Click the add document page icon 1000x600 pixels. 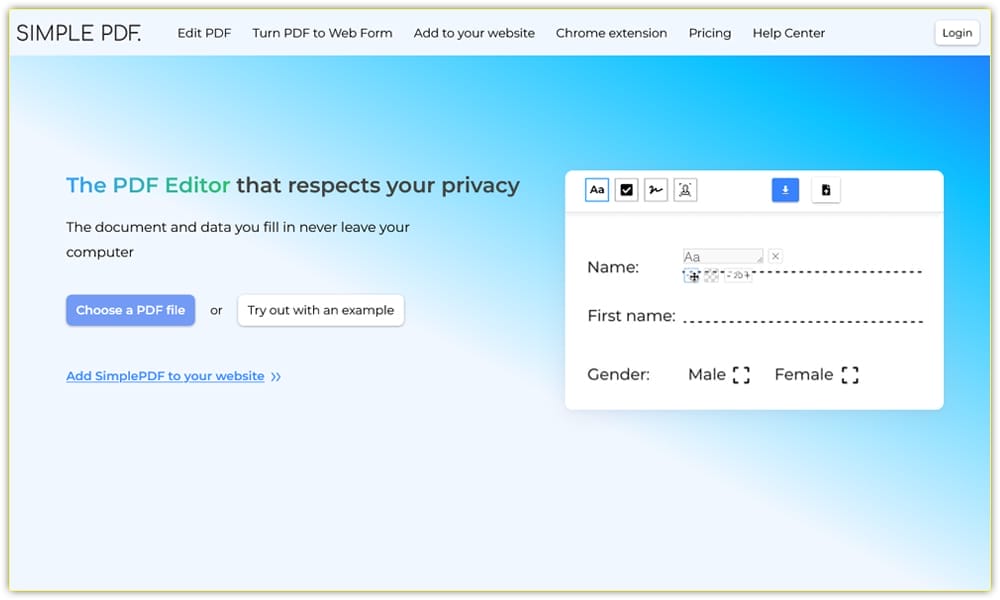(x=825, y=190)
